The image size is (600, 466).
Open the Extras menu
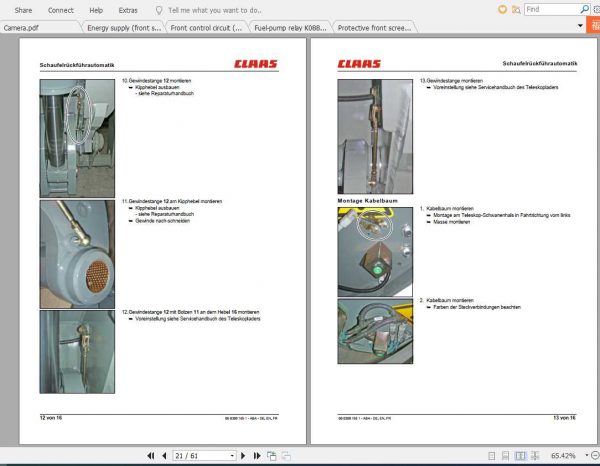128,9
